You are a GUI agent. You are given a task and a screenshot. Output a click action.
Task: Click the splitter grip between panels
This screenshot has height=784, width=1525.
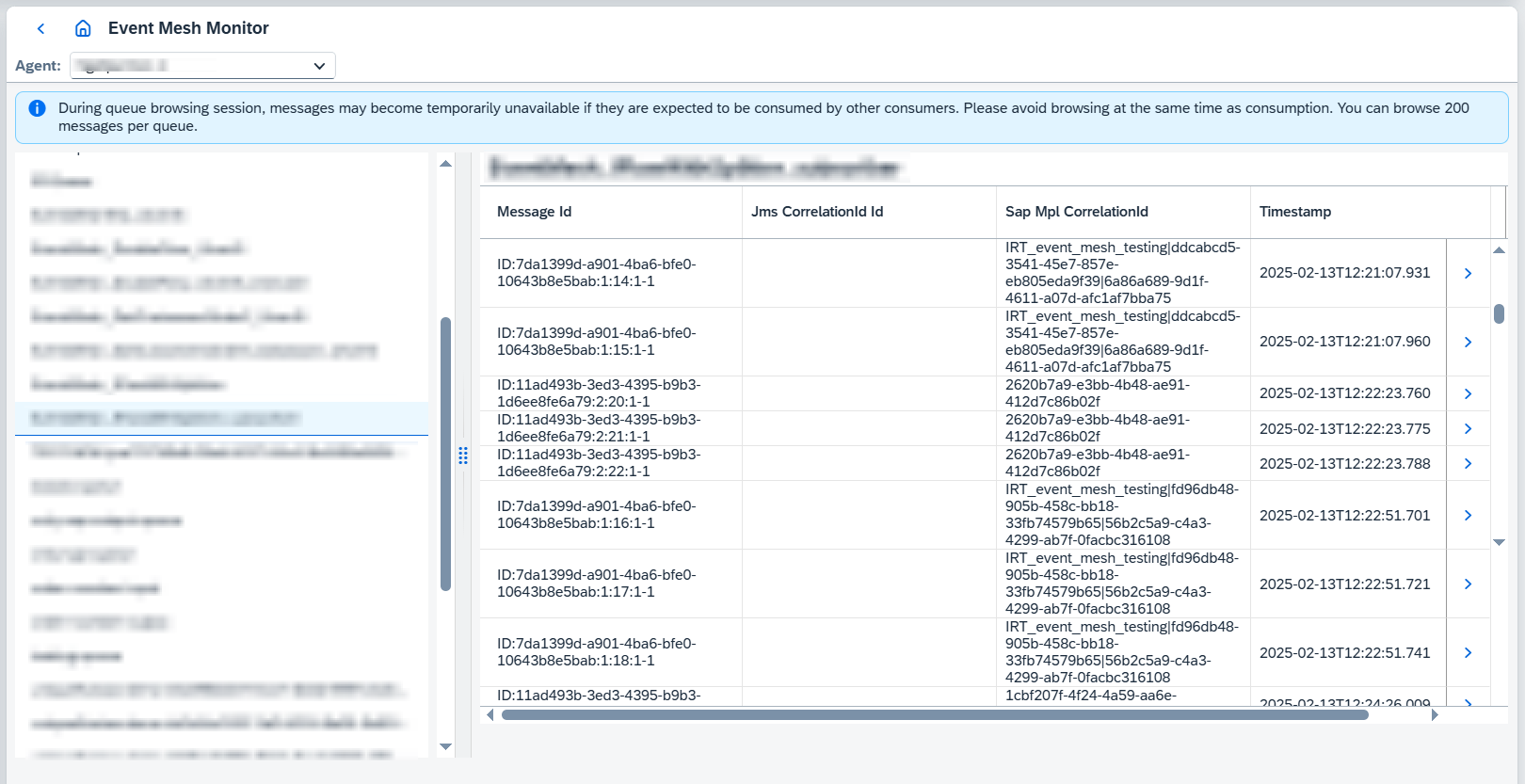coord(463,456)
